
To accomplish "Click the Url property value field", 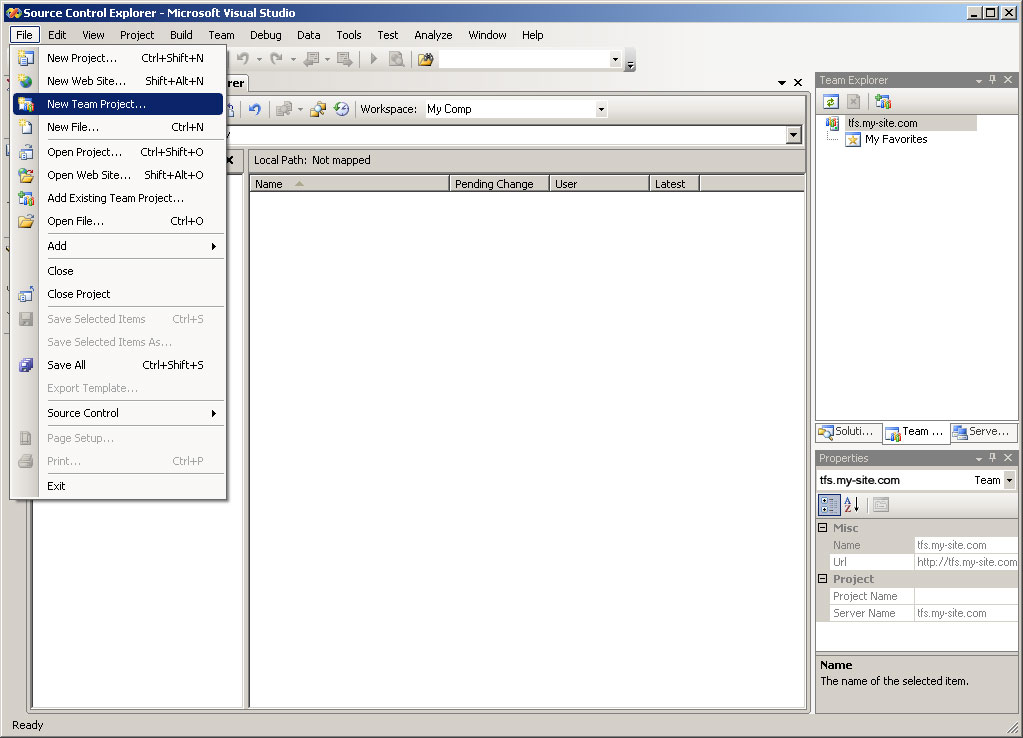I will pyautogui.click(x=966, y=562).
